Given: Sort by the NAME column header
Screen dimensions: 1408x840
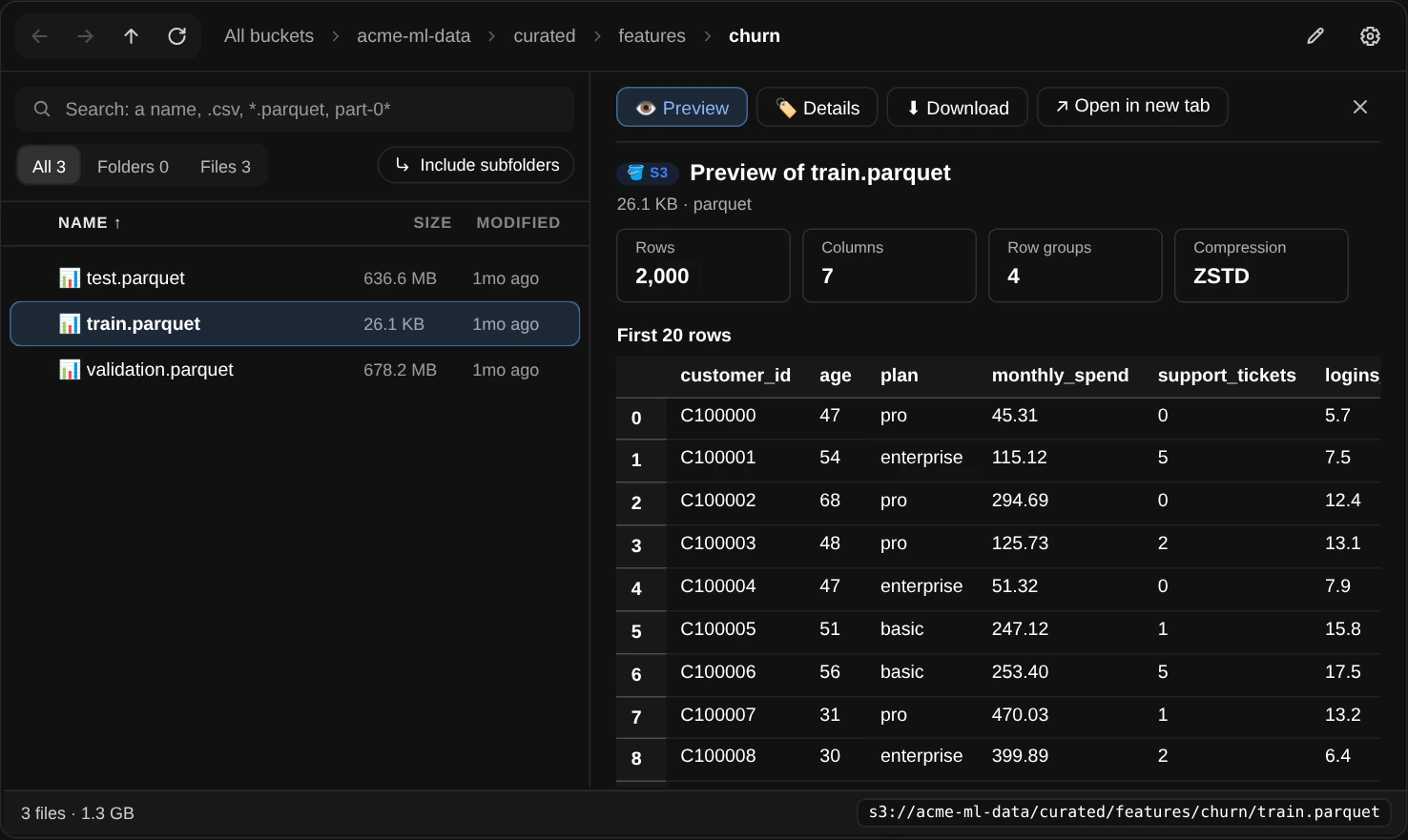Looking at the screenshot, I should (90, 222).
